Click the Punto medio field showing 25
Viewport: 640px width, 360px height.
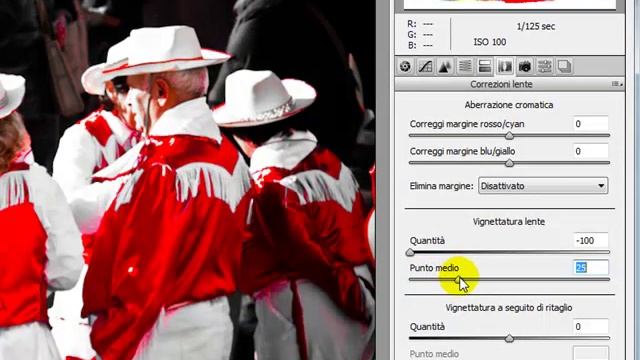click(x=591, y=267)
